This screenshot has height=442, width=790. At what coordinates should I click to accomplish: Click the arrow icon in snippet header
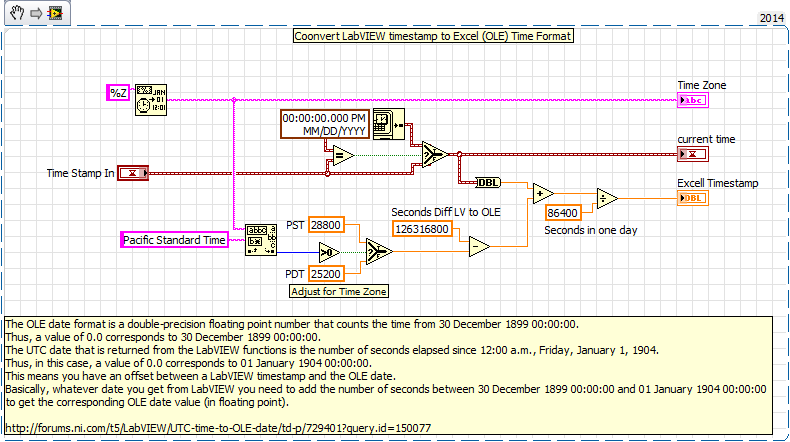[36, 13]
